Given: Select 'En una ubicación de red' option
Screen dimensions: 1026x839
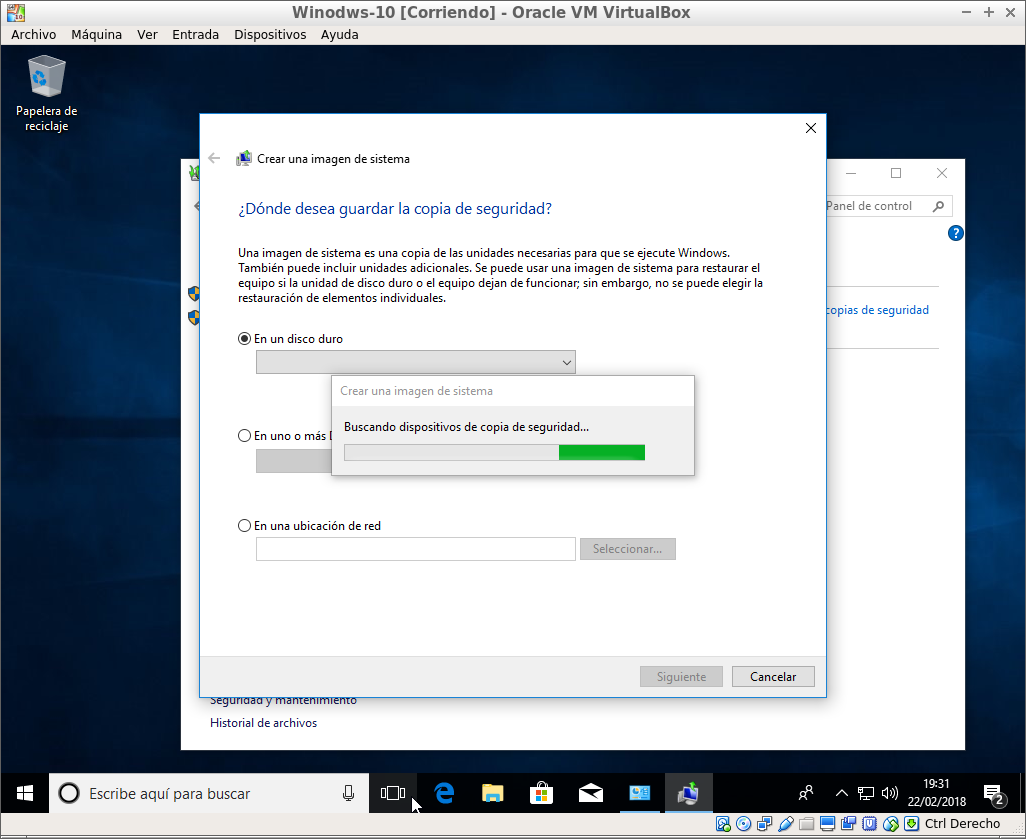Looking at the screenshot, I should (245, 526).
